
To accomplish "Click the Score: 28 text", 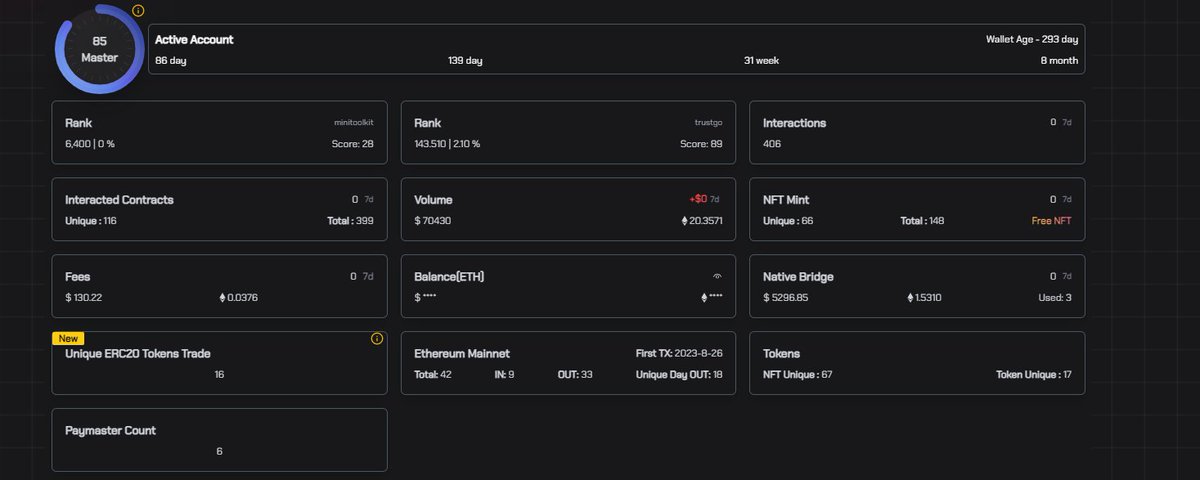I will [x=353, y=144].
